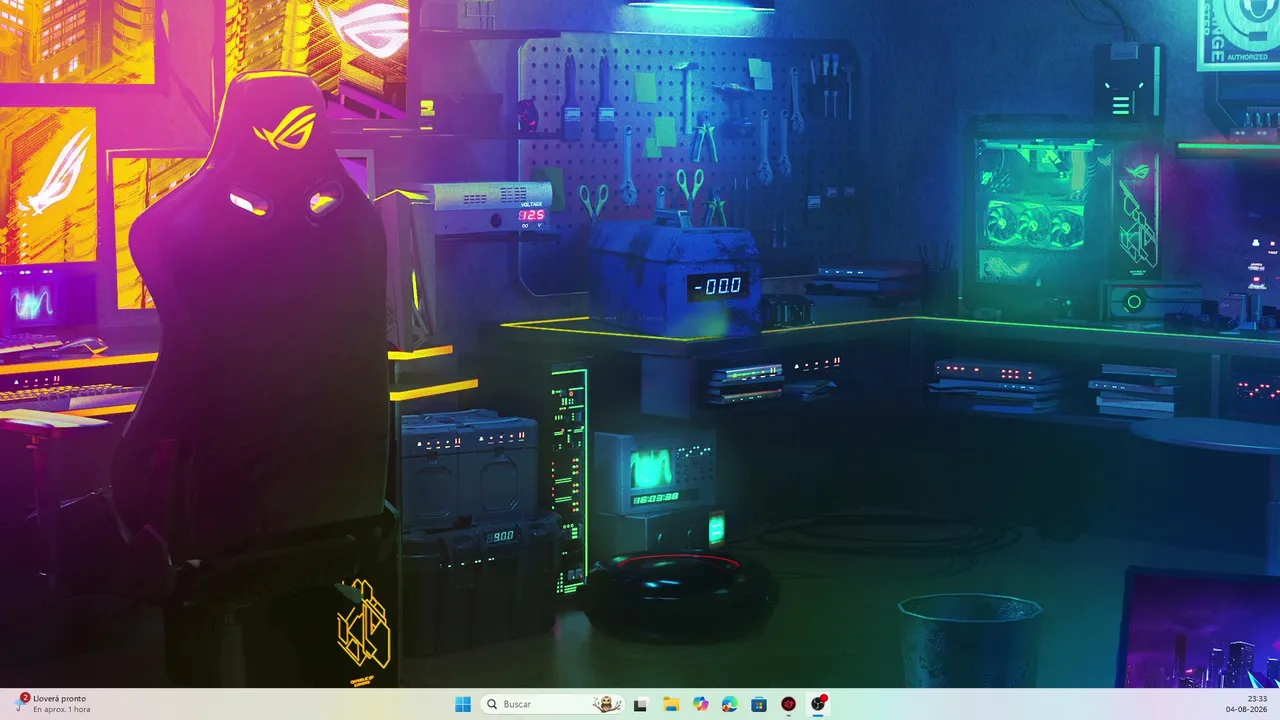Open Microsoft Copilot from the taskbar
The image size is (1280, 720).
click(x=700, y=704)
